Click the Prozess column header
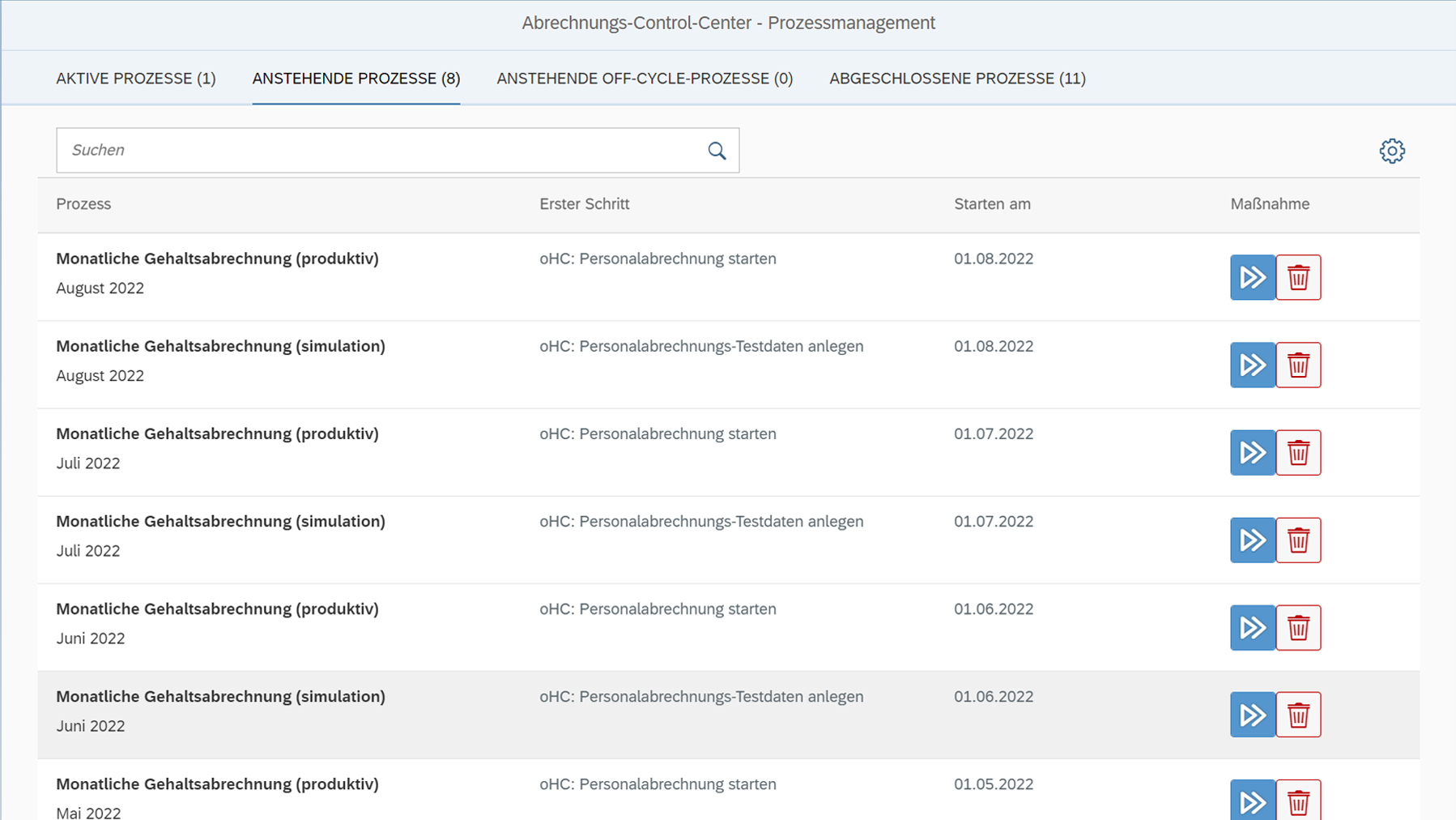 click(83, 204)
